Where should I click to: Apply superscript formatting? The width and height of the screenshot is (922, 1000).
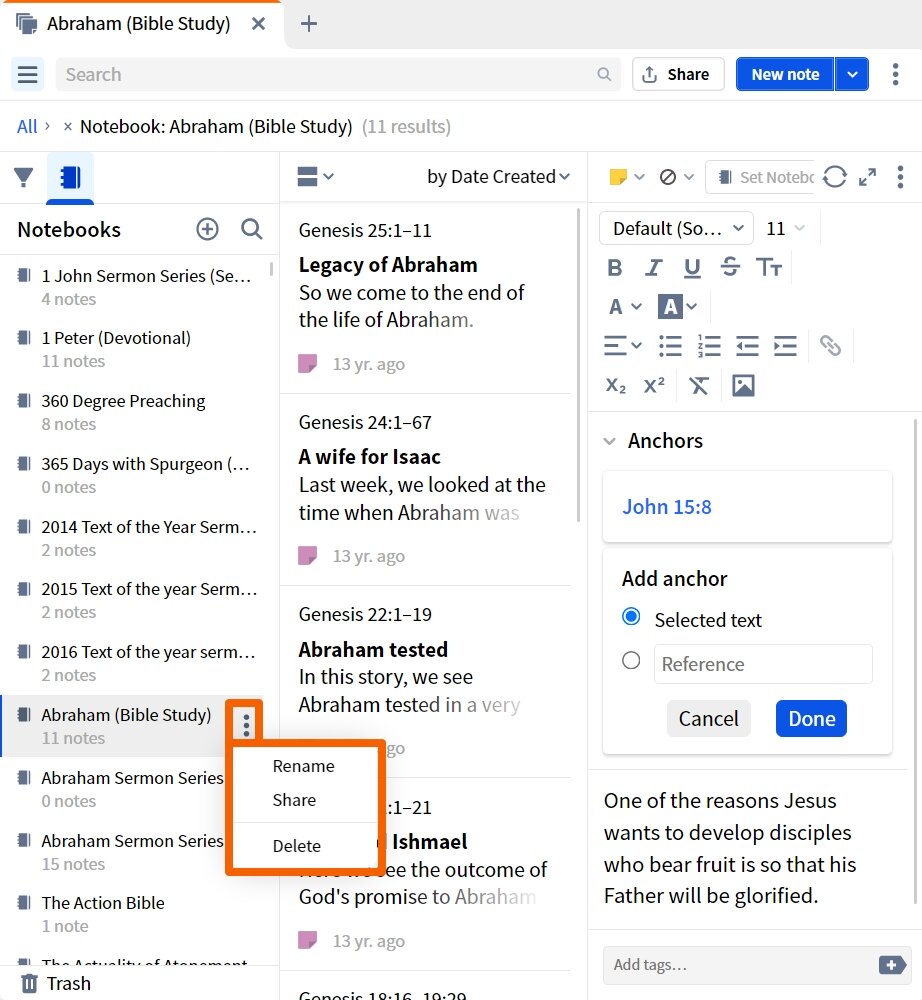click(654, 386)
